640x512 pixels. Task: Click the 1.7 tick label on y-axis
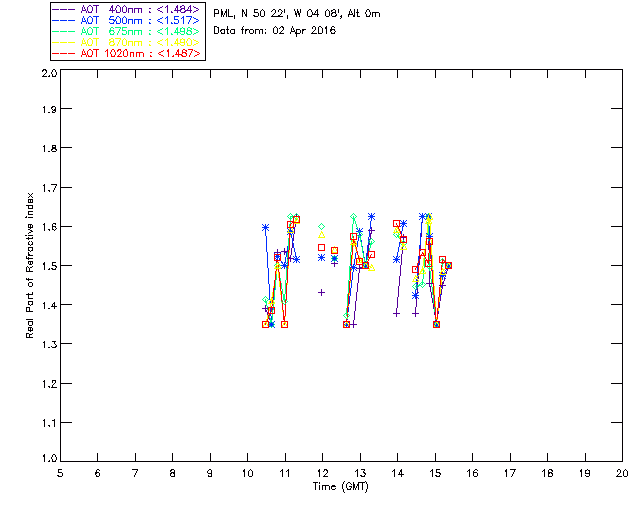pos(47,189)
